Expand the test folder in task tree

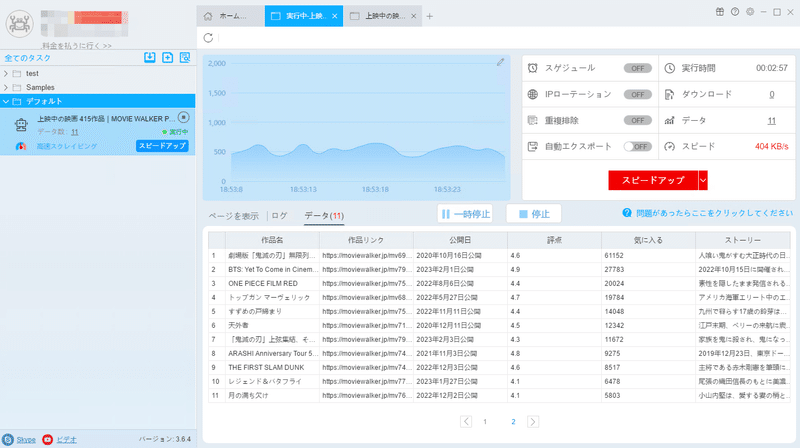[x=6, y=73]
